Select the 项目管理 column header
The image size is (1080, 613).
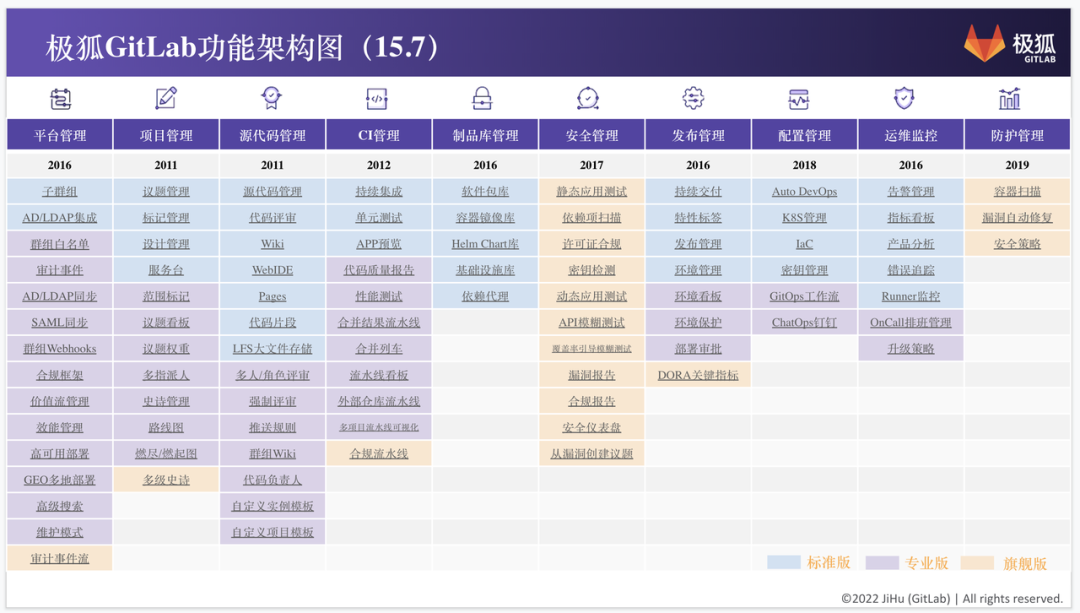click(x=166, y=135)
